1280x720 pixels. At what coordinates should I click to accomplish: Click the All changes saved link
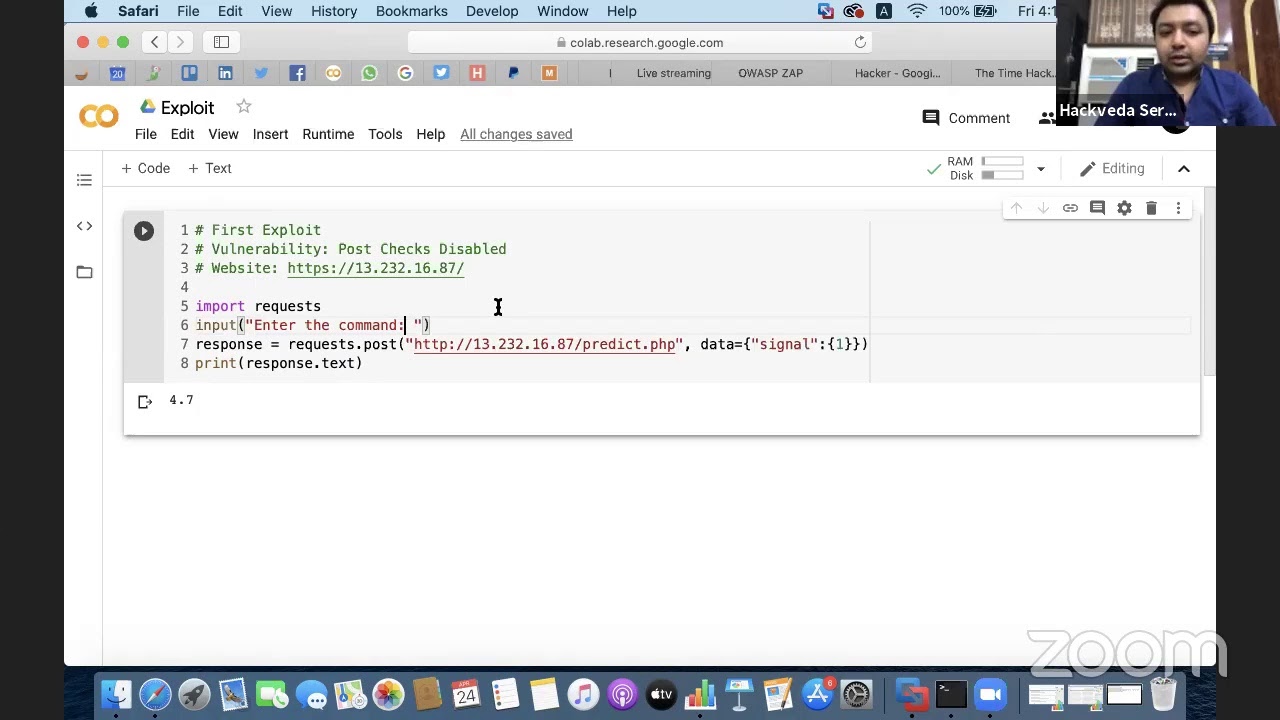(x=516, y=134)
